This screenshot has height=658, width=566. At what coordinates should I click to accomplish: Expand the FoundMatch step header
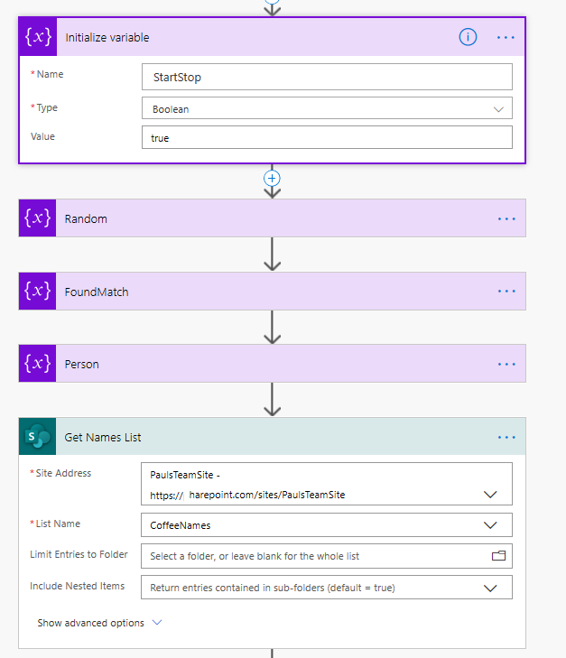(272, 291)
